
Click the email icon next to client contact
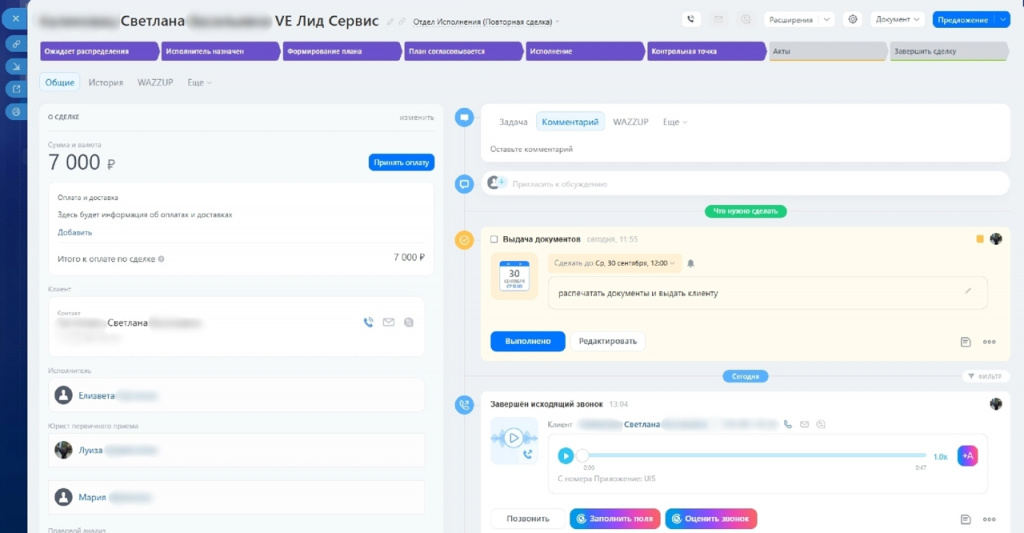pos(389,322)
